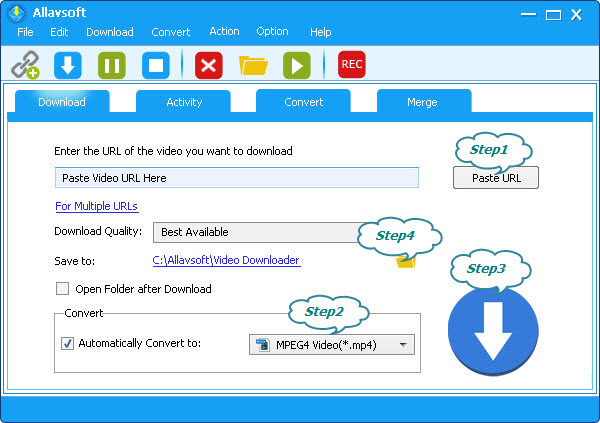The width and height of the screenshot is (600, 423).
Task: Start screen recording with the REC icon
Action: coord(352,64)
